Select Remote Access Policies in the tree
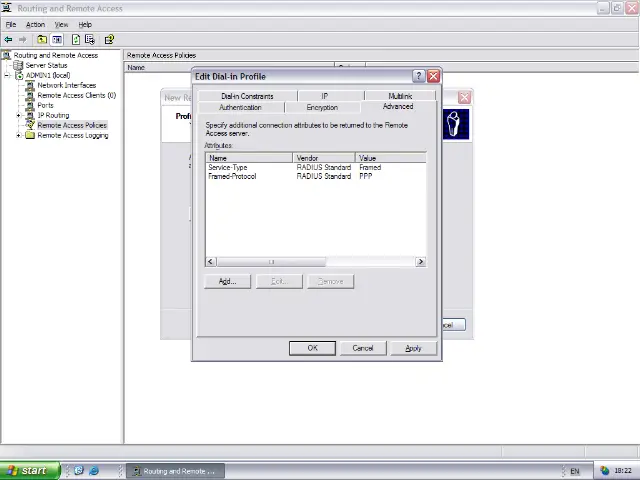Screen dimensions: 640x480 click(x=72, y=125)
